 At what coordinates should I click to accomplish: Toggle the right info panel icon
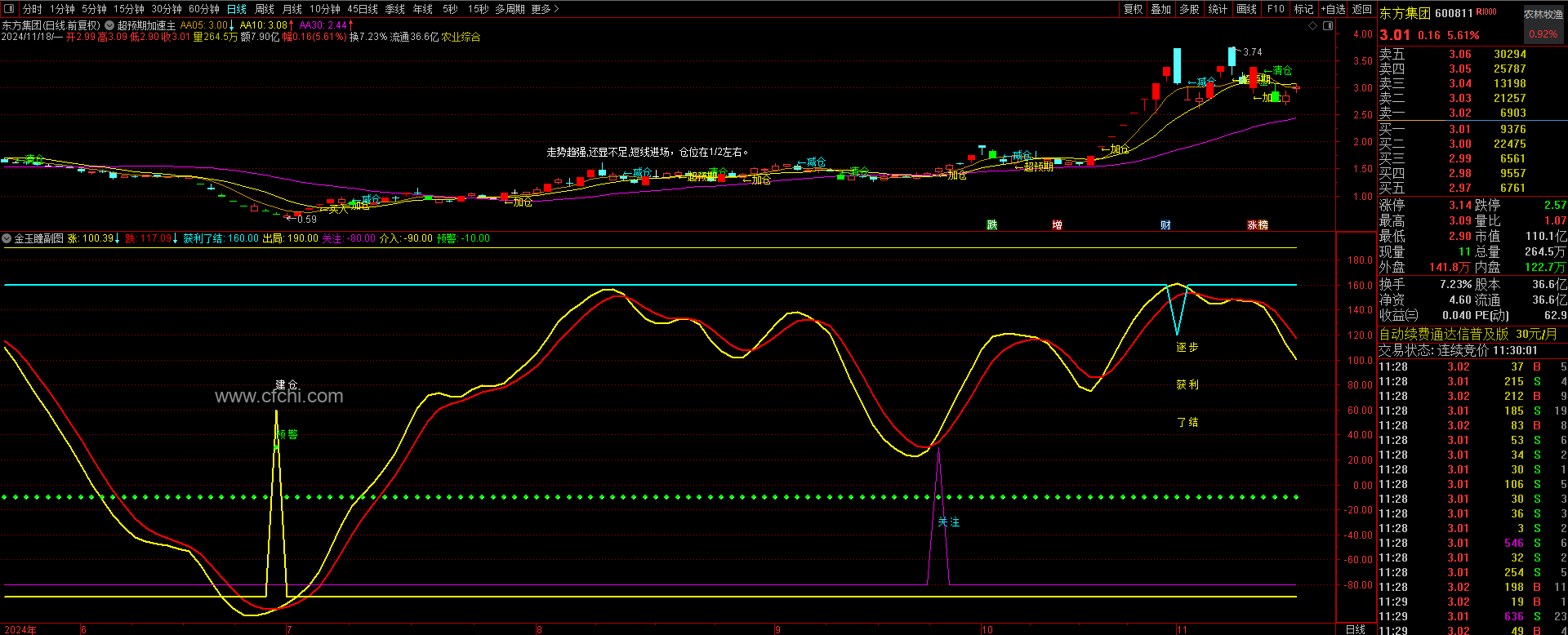[1326, 25]
